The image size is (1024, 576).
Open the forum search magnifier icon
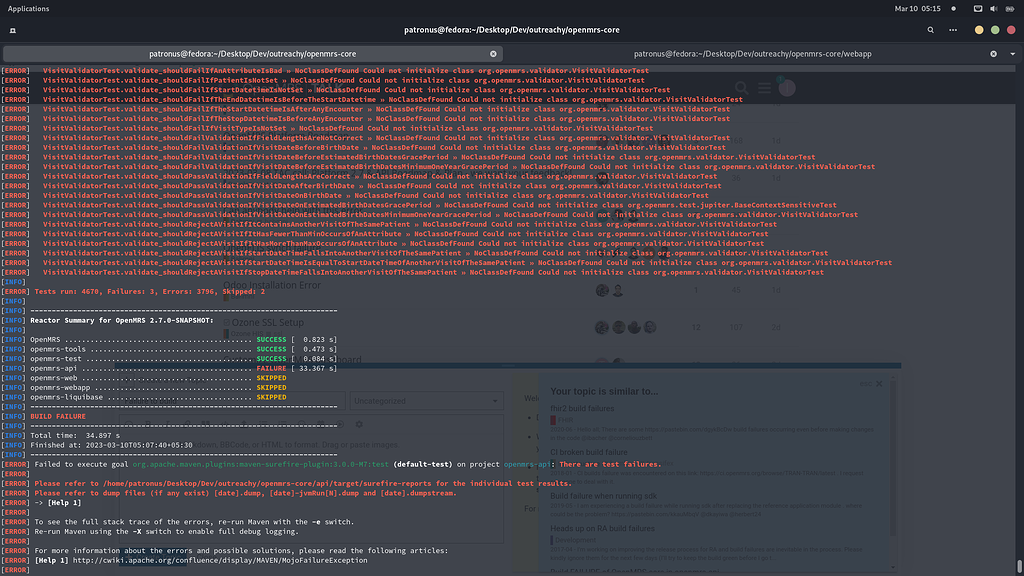click(x=741, y=88)
